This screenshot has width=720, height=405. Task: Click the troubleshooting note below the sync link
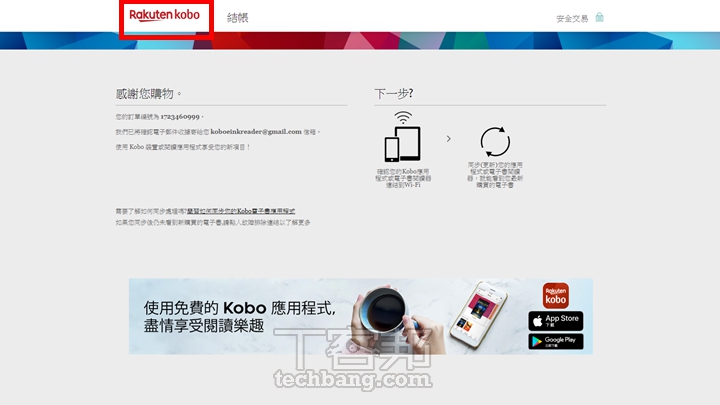tap(213, 222)
